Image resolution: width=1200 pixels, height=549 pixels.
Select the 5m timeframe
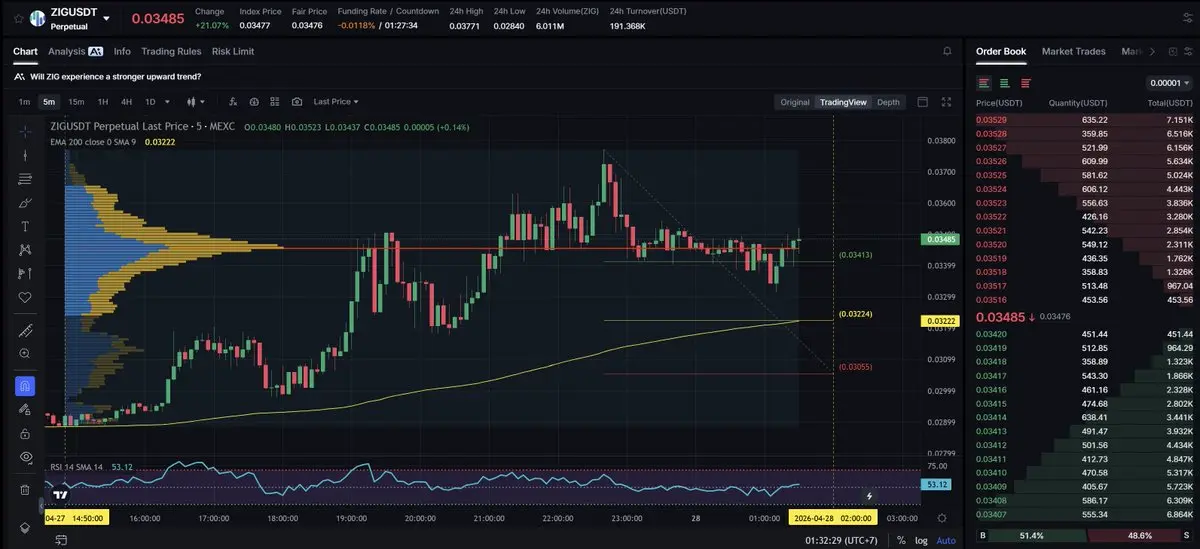pyautogui.click(x=49, y=102)
